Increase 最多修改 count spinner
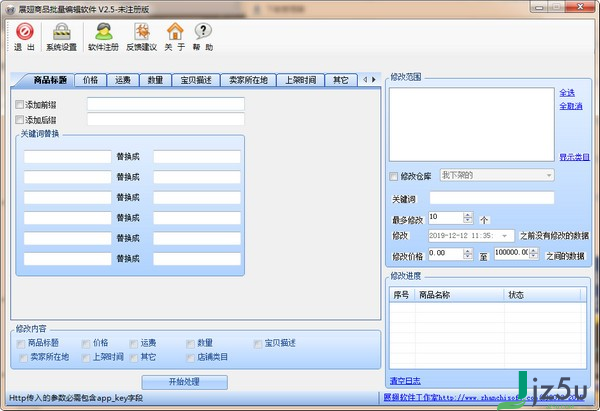 468,215
